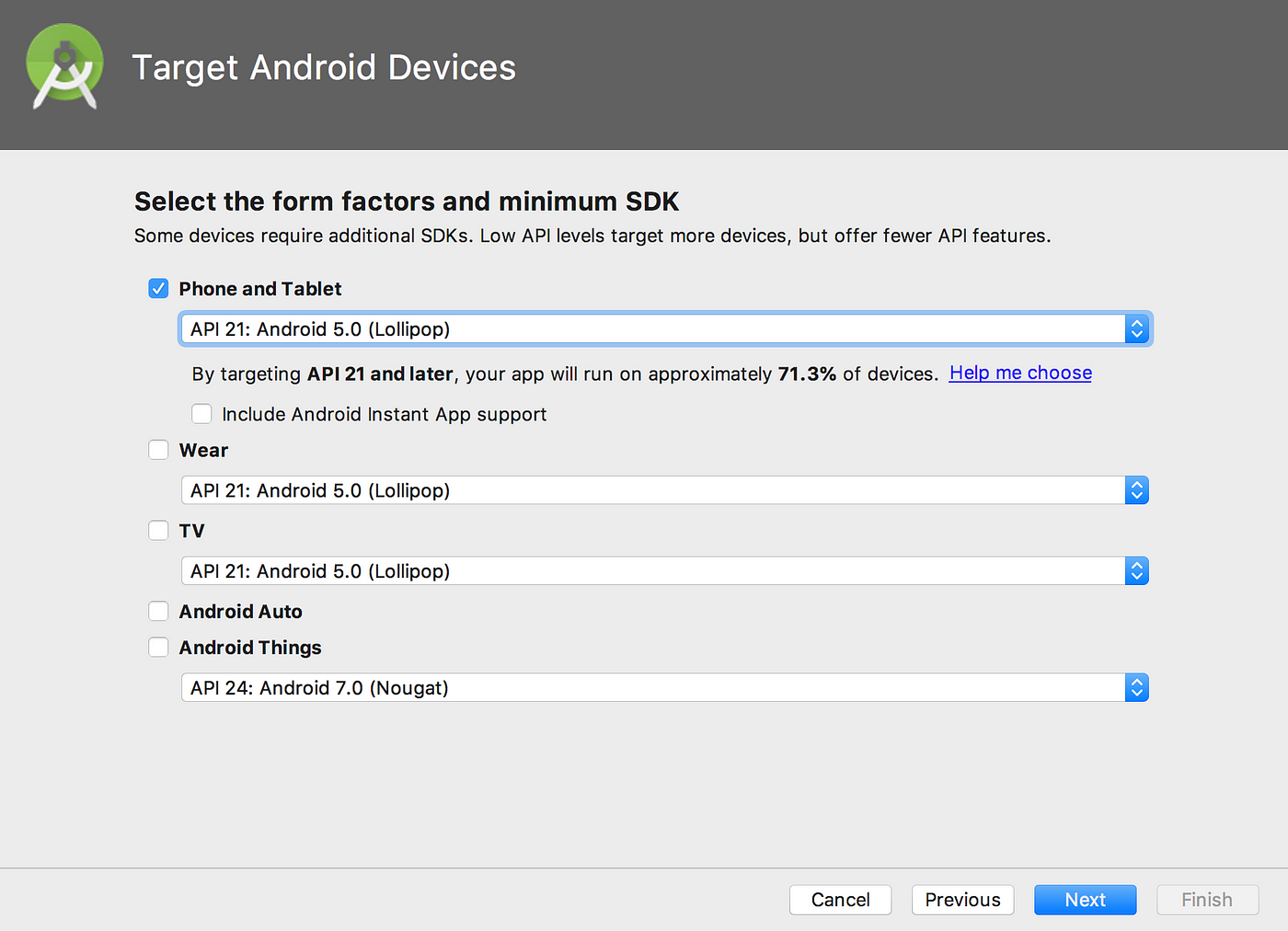This screenshot has height=931, width=1288.
Task: Open the TV minimum SDK dropdown
Action: [x=665, y=571]
